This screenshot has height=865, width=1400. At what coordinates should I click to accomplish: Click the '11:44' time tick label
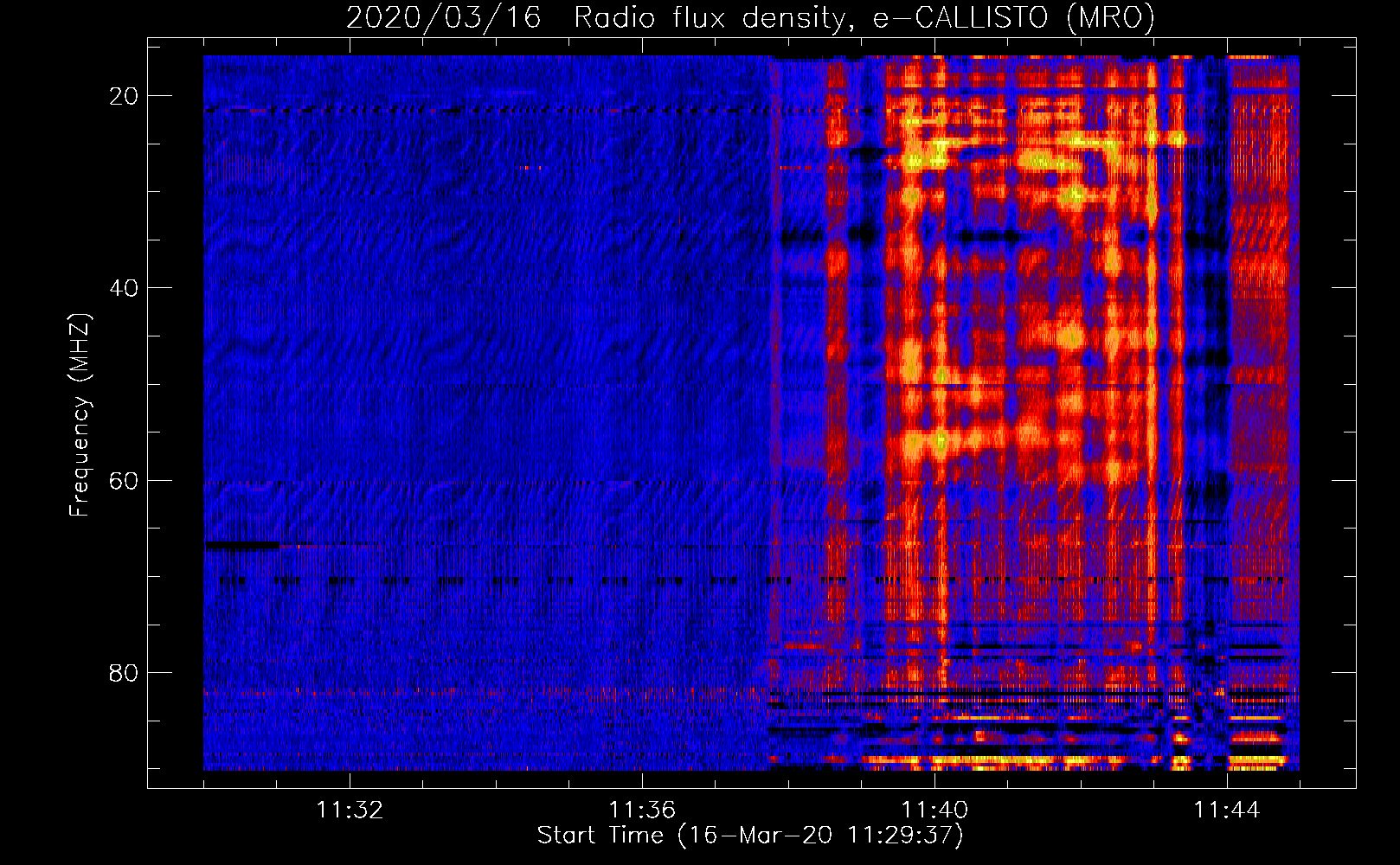(x=1227, y=811)
